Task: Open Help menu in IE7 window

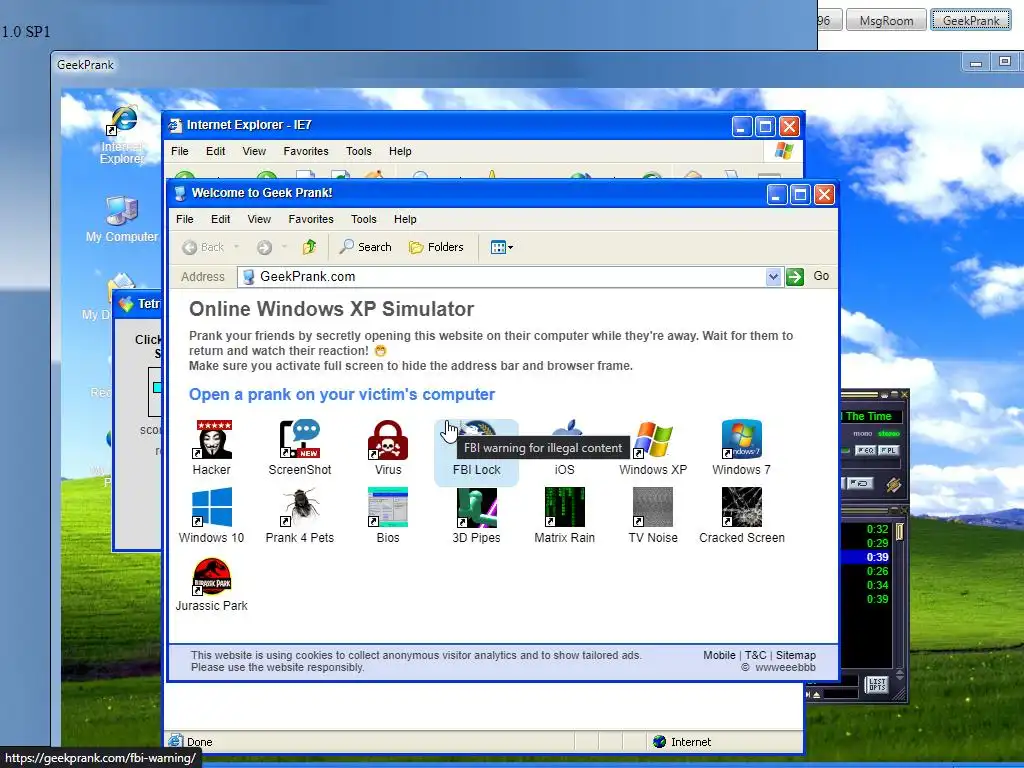Action: (x=400, y=152)
